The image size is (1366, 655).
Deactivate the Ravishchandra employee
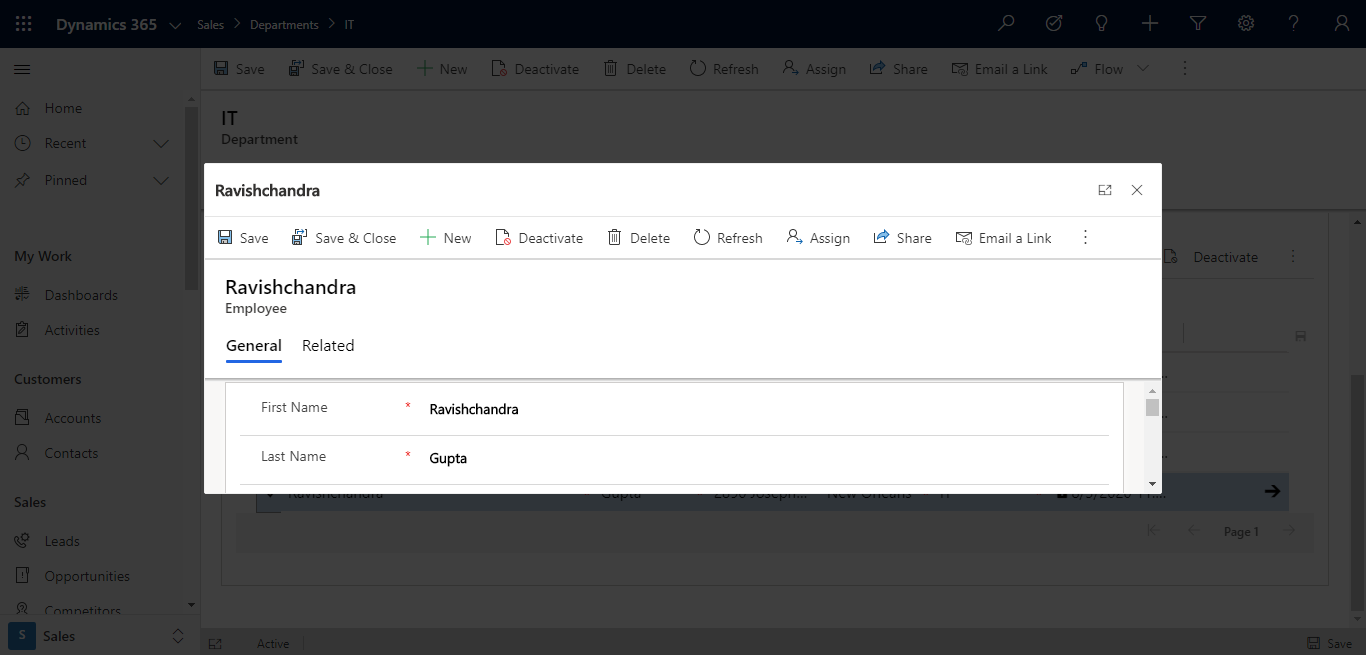(539, 237)
